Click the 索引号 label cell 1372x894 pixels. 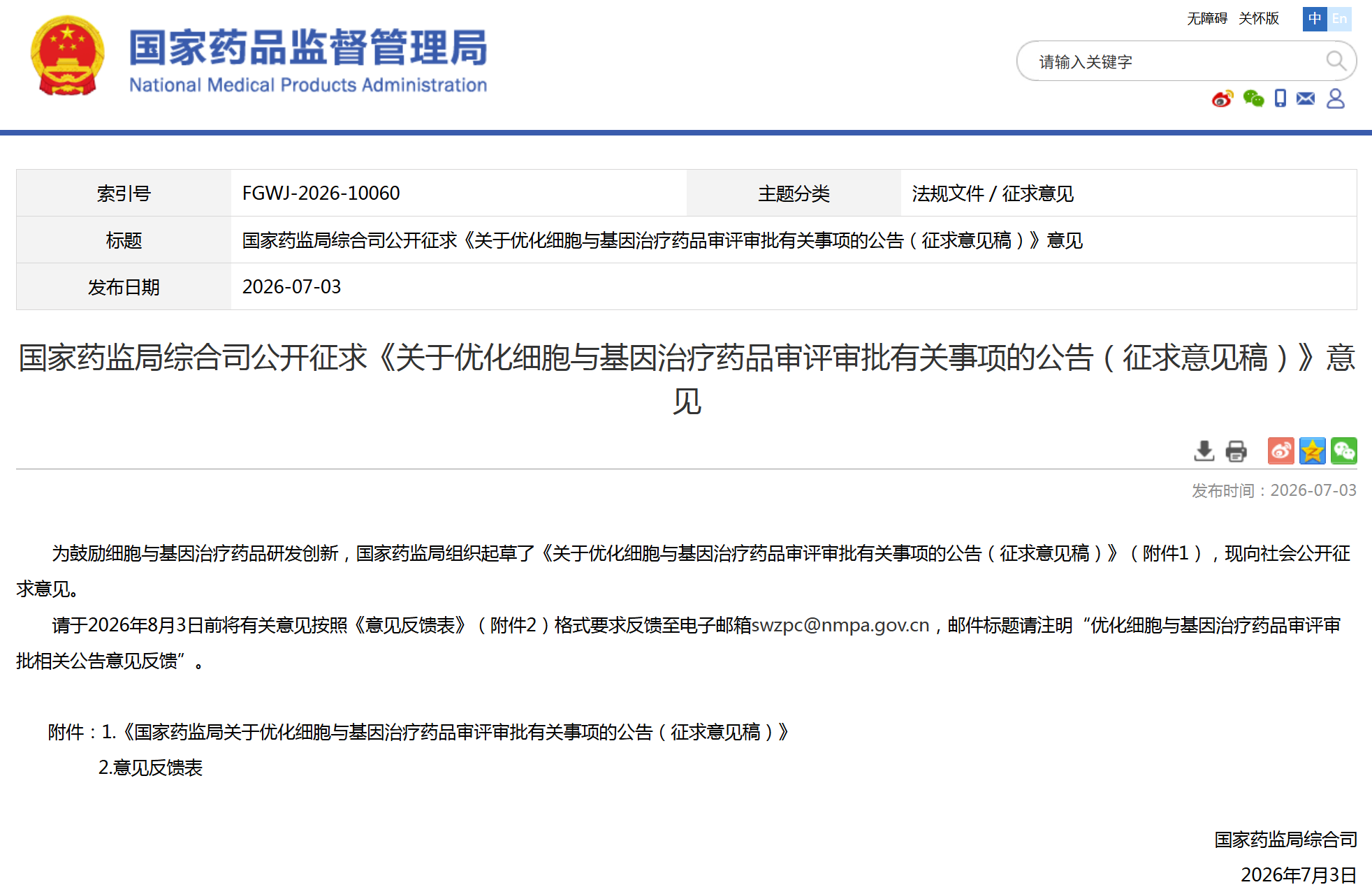pyautogui.click(x=124, y=193)
